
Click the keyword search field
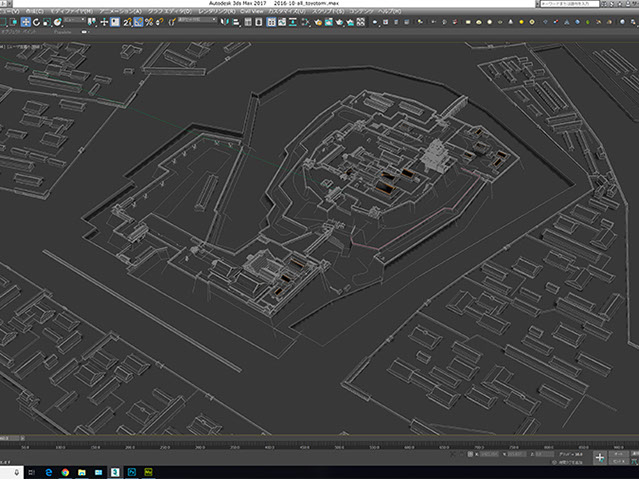(570, 4)
